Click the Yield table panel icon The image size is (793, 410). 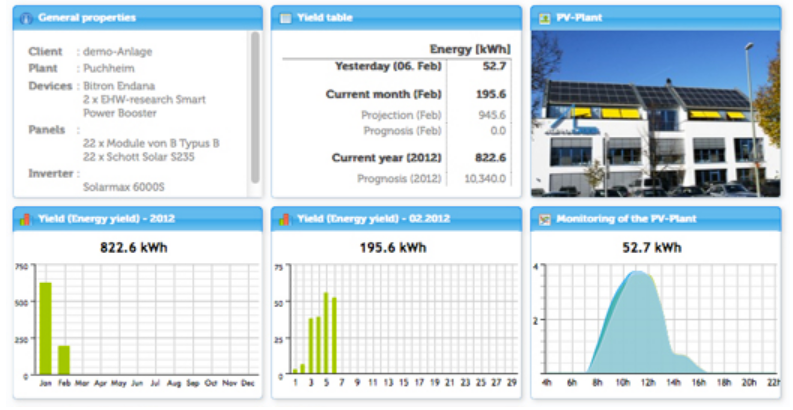286,18
